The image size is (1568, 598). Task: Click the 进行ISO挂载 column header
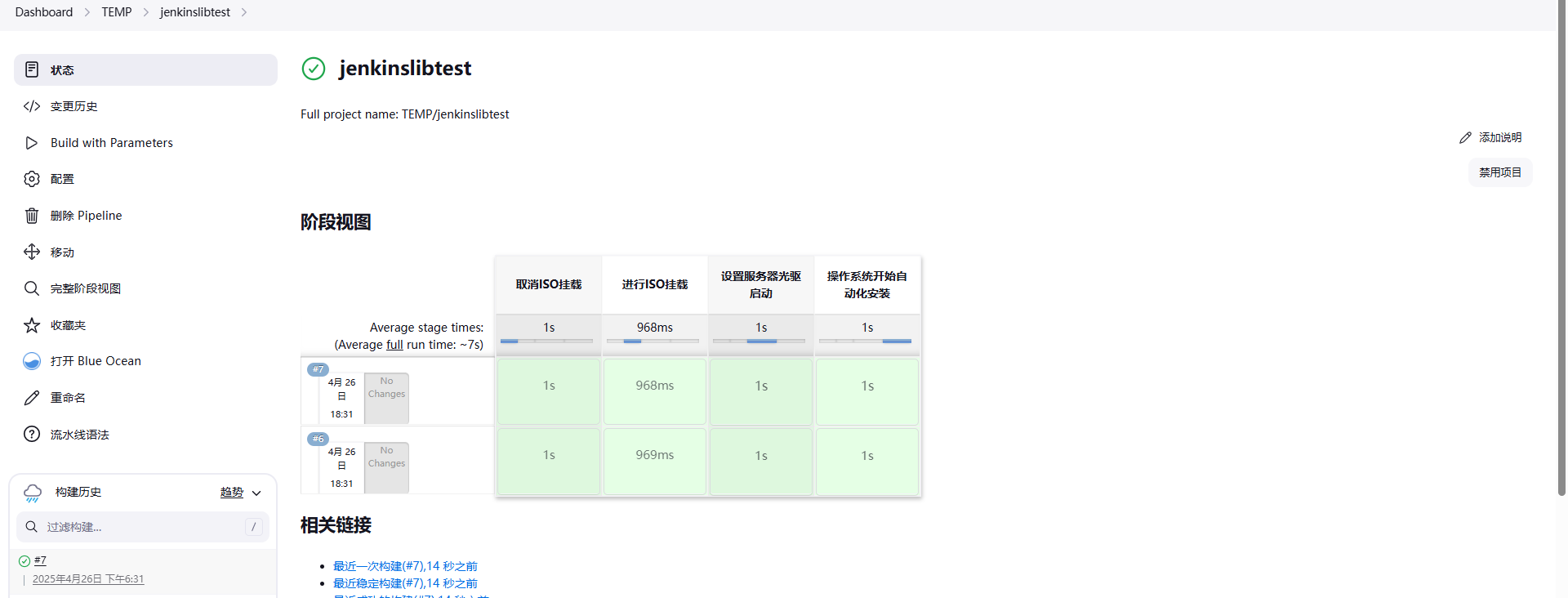pos(655,284)
